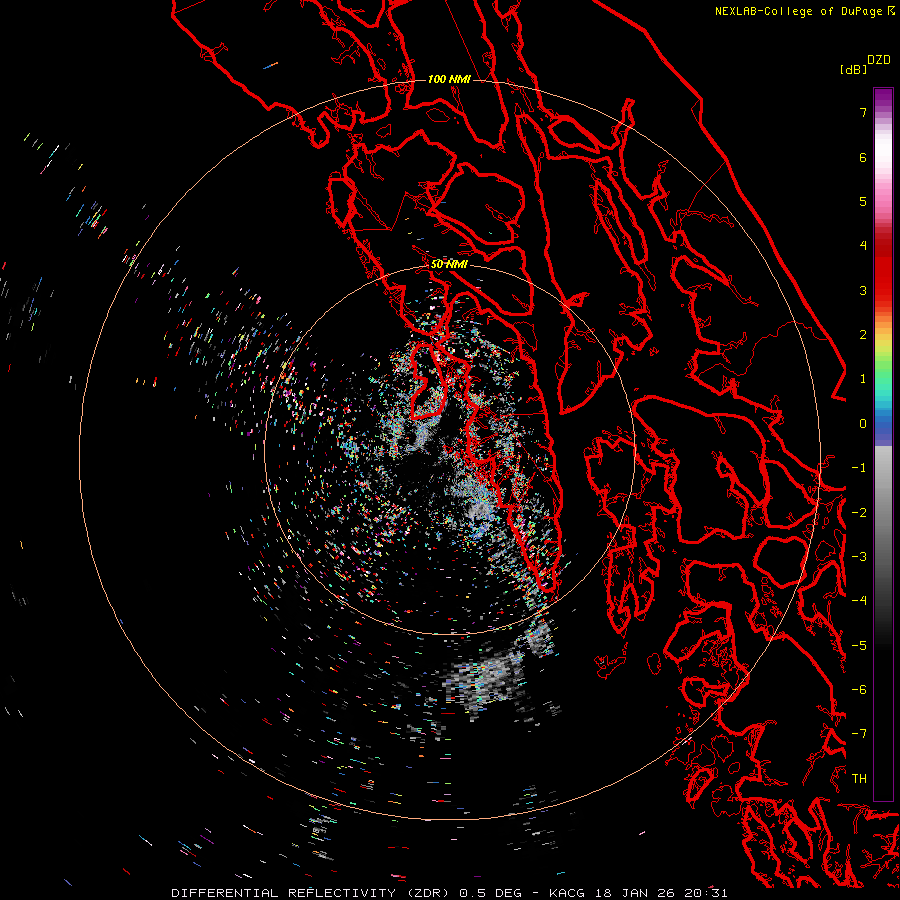This screenshot has width=900, height=900.
Task: Click the DZD legend title
Action: click(879, 60)
